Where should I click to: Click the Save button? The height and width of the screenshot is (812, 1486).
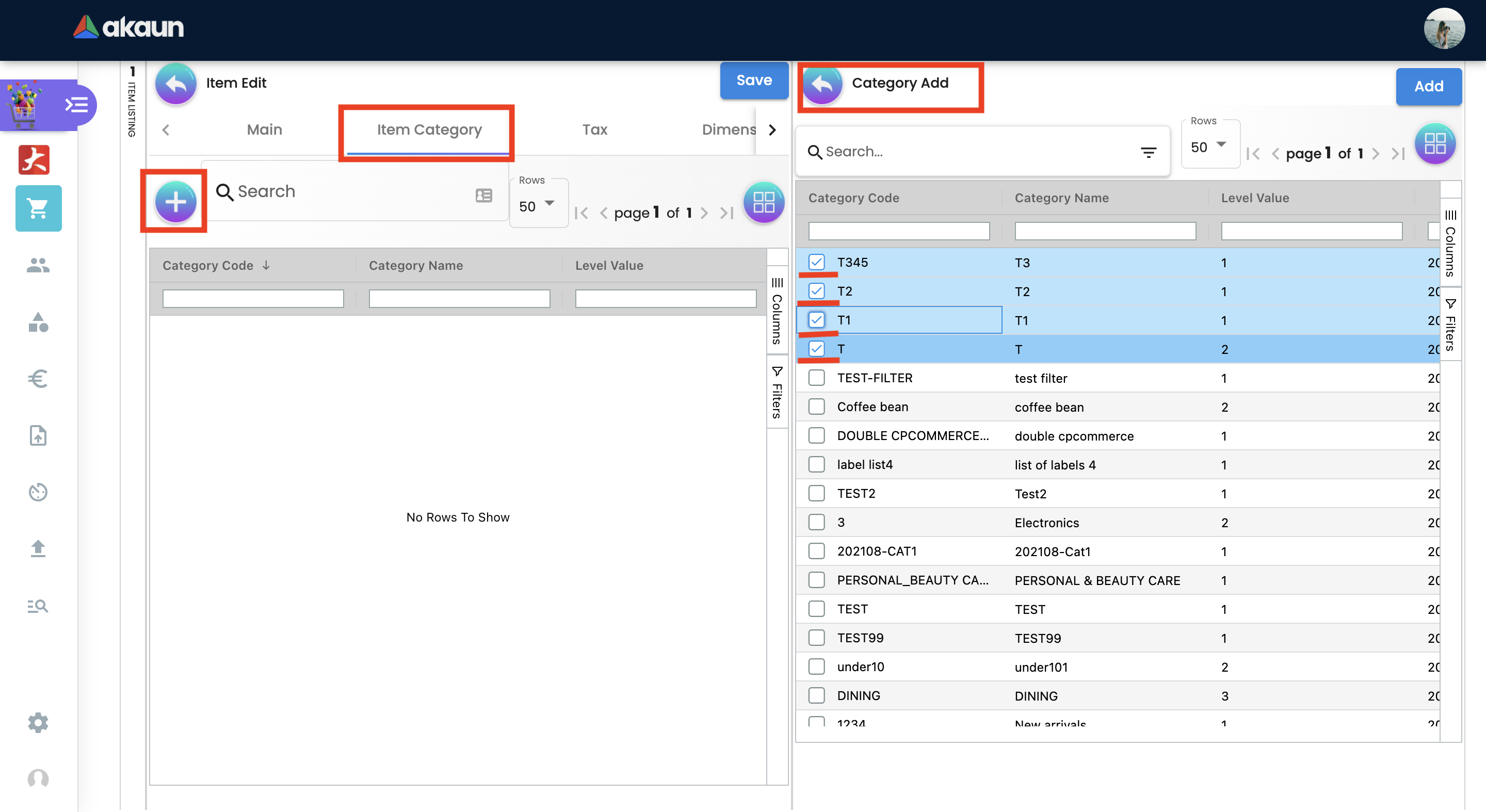(x=753, y=81)
